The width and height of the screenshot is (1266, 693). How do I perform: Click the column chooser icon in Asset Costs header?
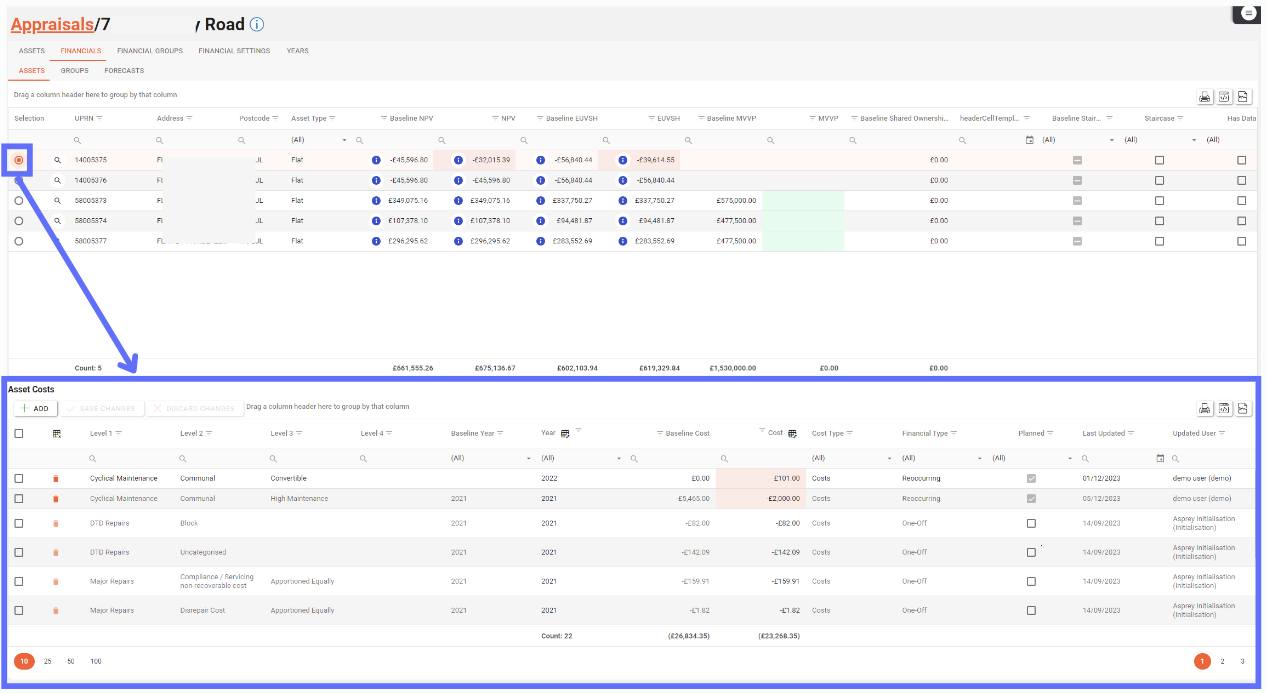(57, 433)
